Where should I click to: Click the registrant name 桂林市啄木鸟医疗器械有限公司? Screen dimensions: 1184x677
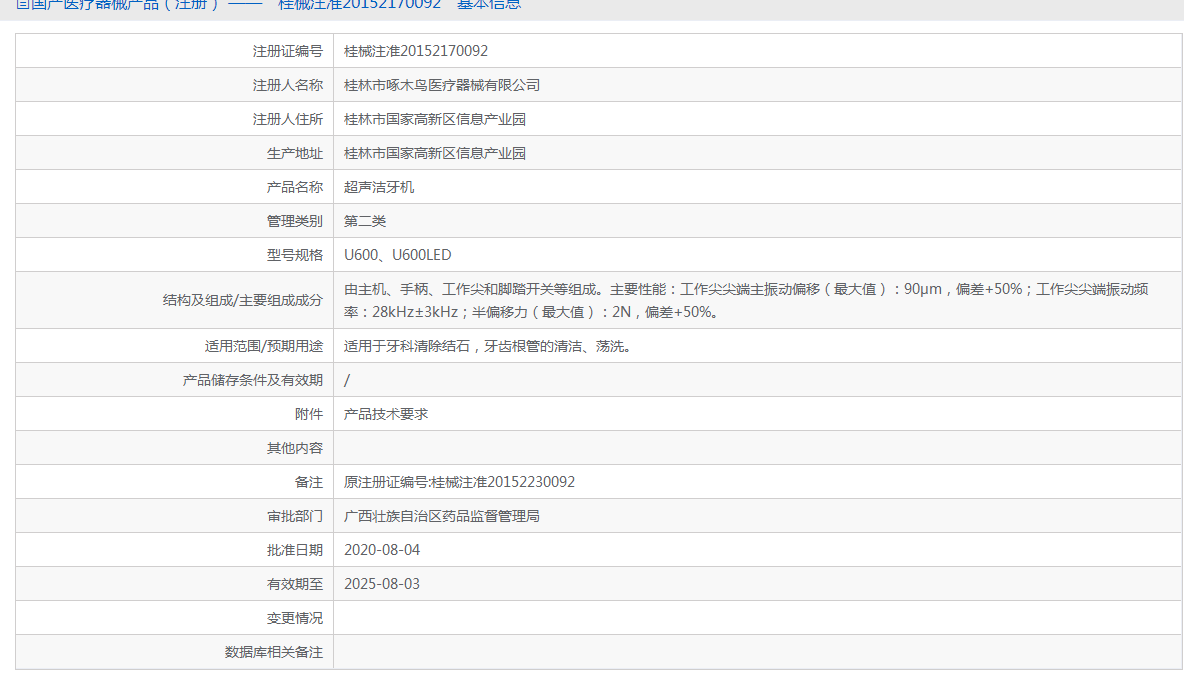coord(442,85)
